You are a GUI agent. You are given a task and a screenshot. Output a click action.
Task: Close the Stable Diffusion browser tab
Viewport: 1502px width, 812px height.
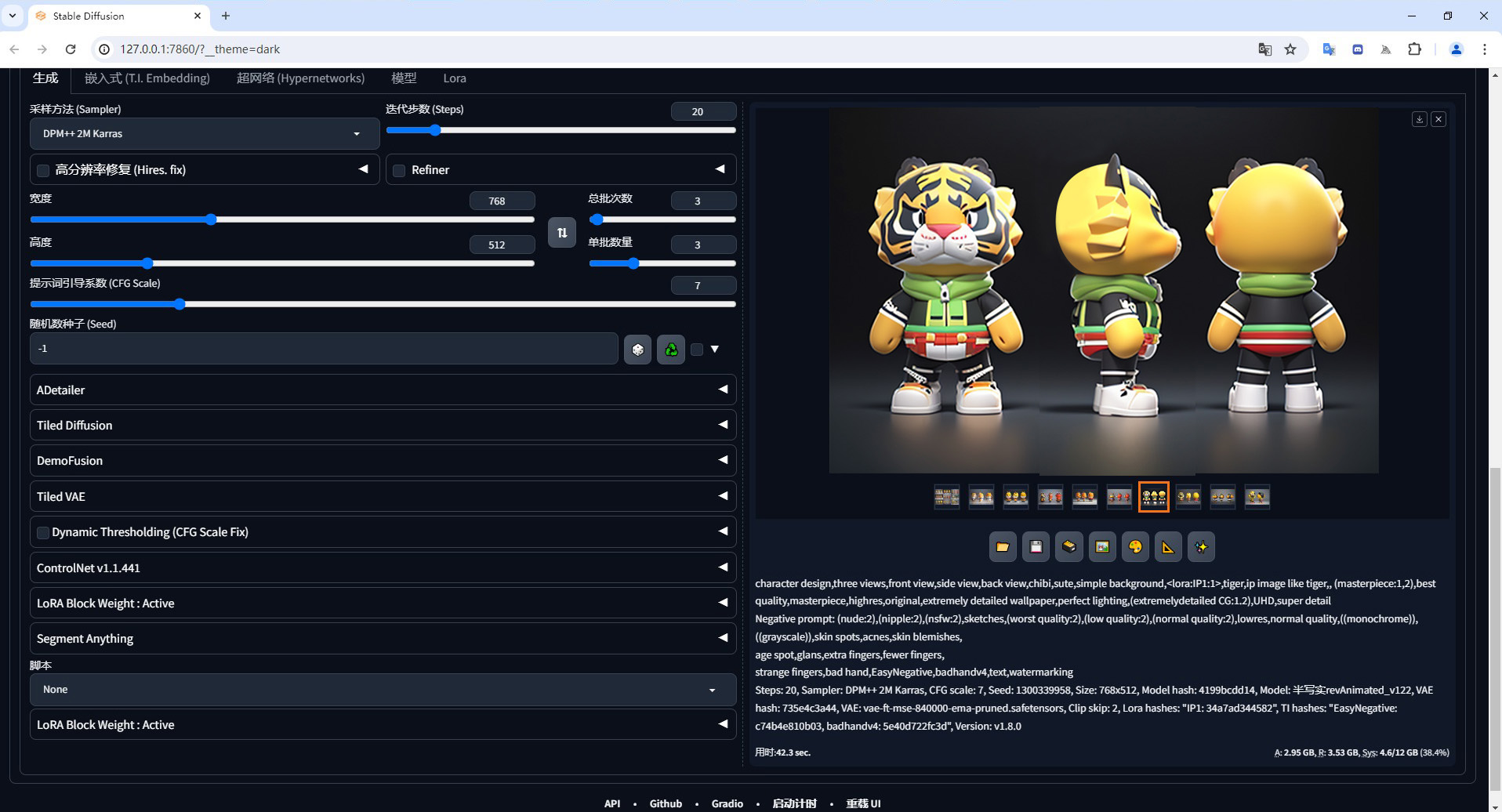pyautogui.click(x=198, y=16)
